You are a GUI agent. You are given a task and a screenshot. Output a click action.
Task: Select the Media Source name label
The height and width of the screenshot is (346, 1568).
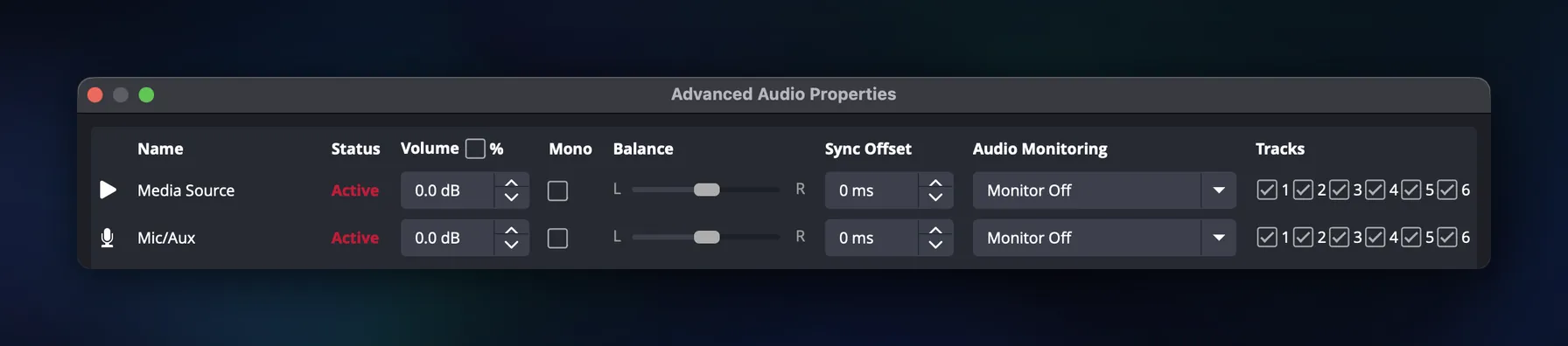[185, 190]
